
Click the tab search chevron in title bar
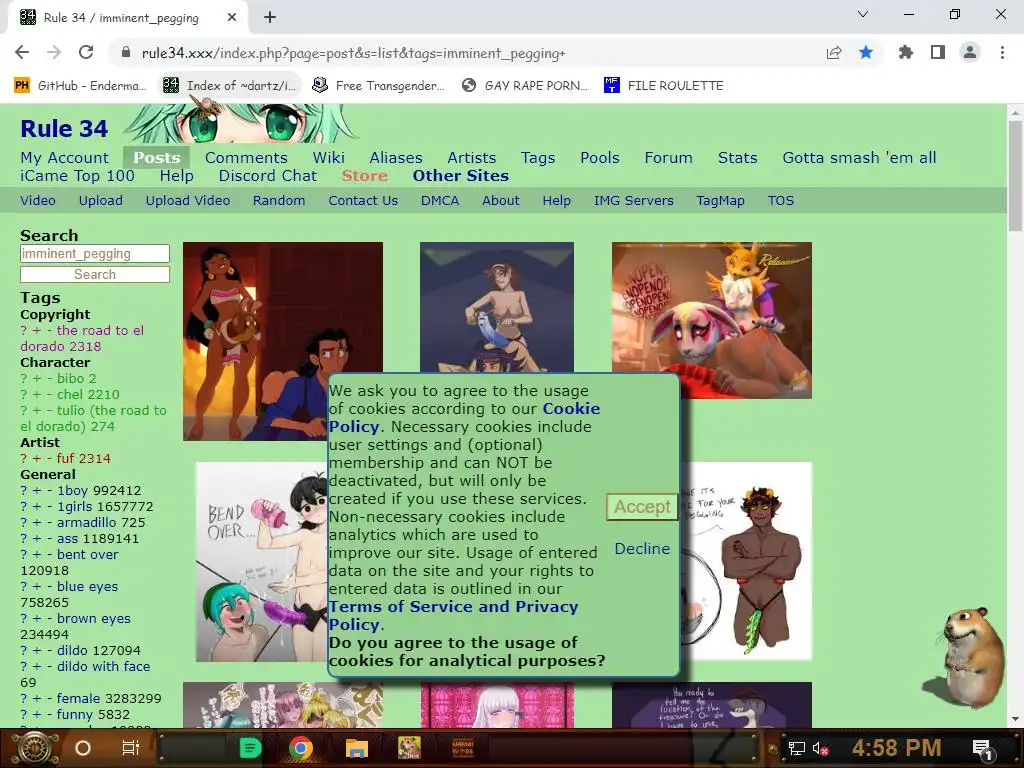pyautogui.click(x=863, y=14)
